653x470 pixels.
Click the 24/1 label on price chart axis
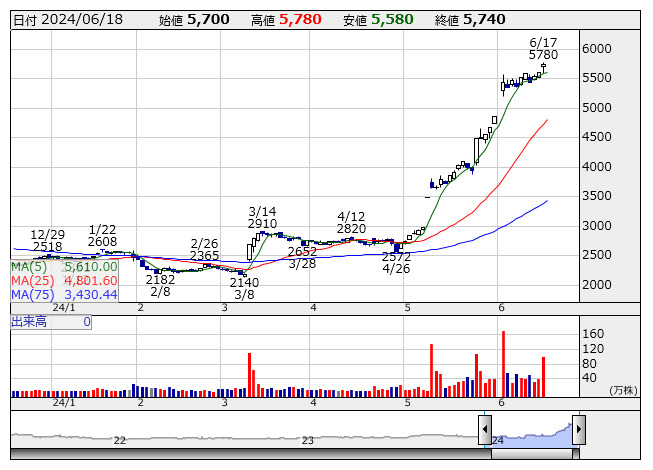click(64, 308)
